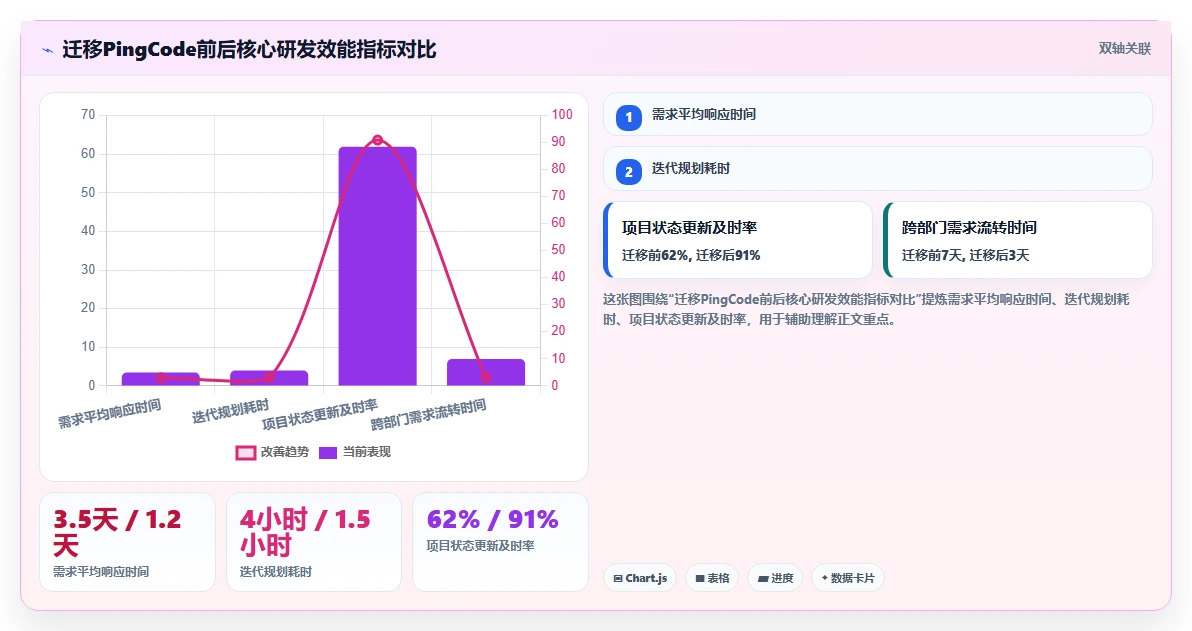
Task: Click the trend line point above 跨部门需求流转时间
Action: [x=486, y=377]
